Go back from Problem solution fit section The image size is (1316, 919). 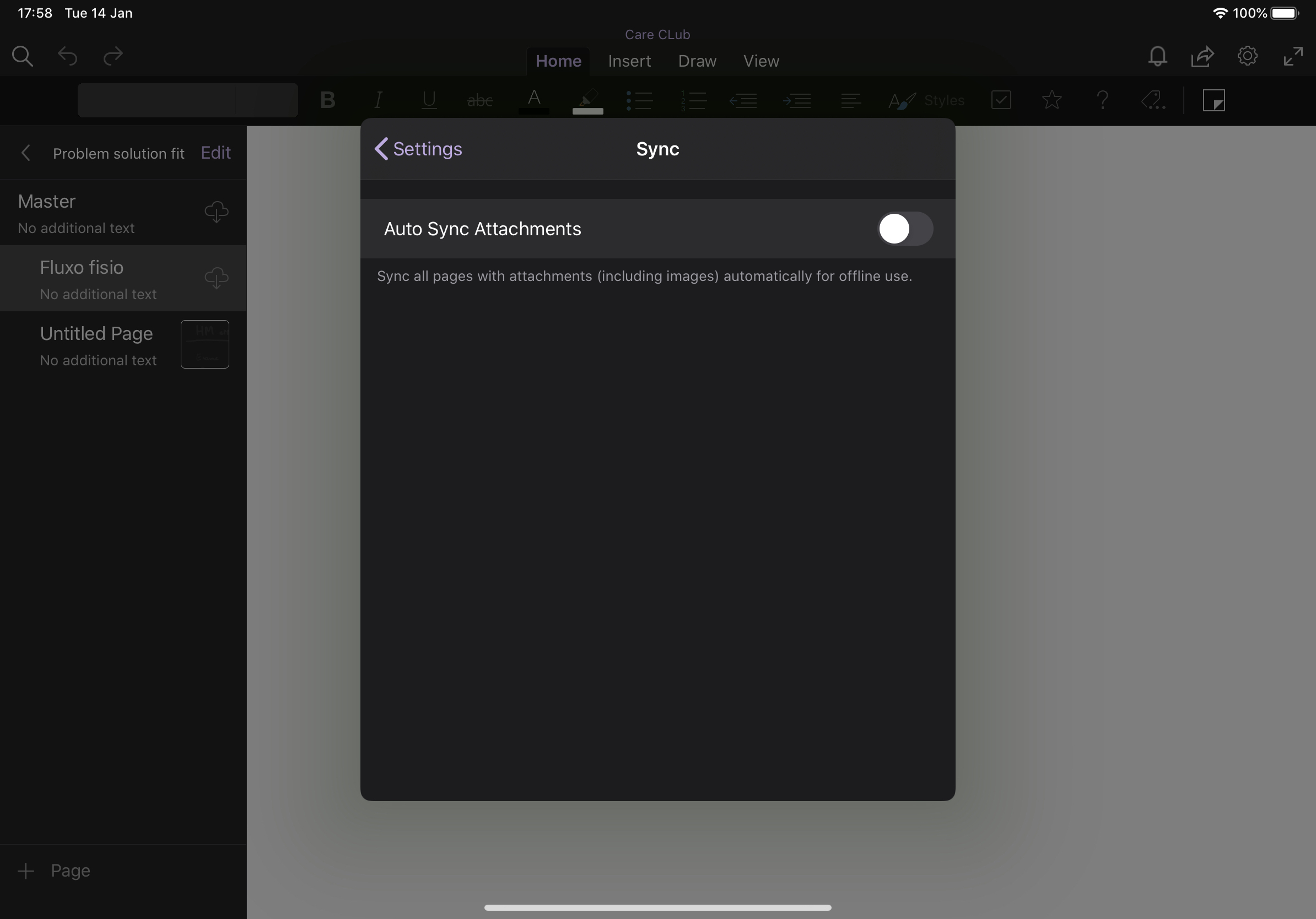click(25, 153)
